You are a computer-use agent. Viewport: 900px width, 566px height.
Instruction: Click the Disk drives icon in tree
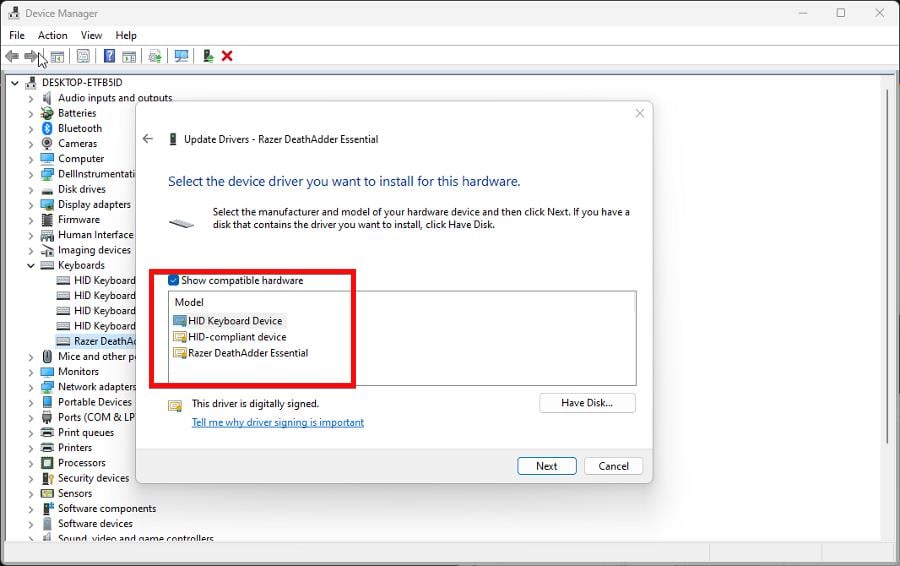(x=47, y=190)
